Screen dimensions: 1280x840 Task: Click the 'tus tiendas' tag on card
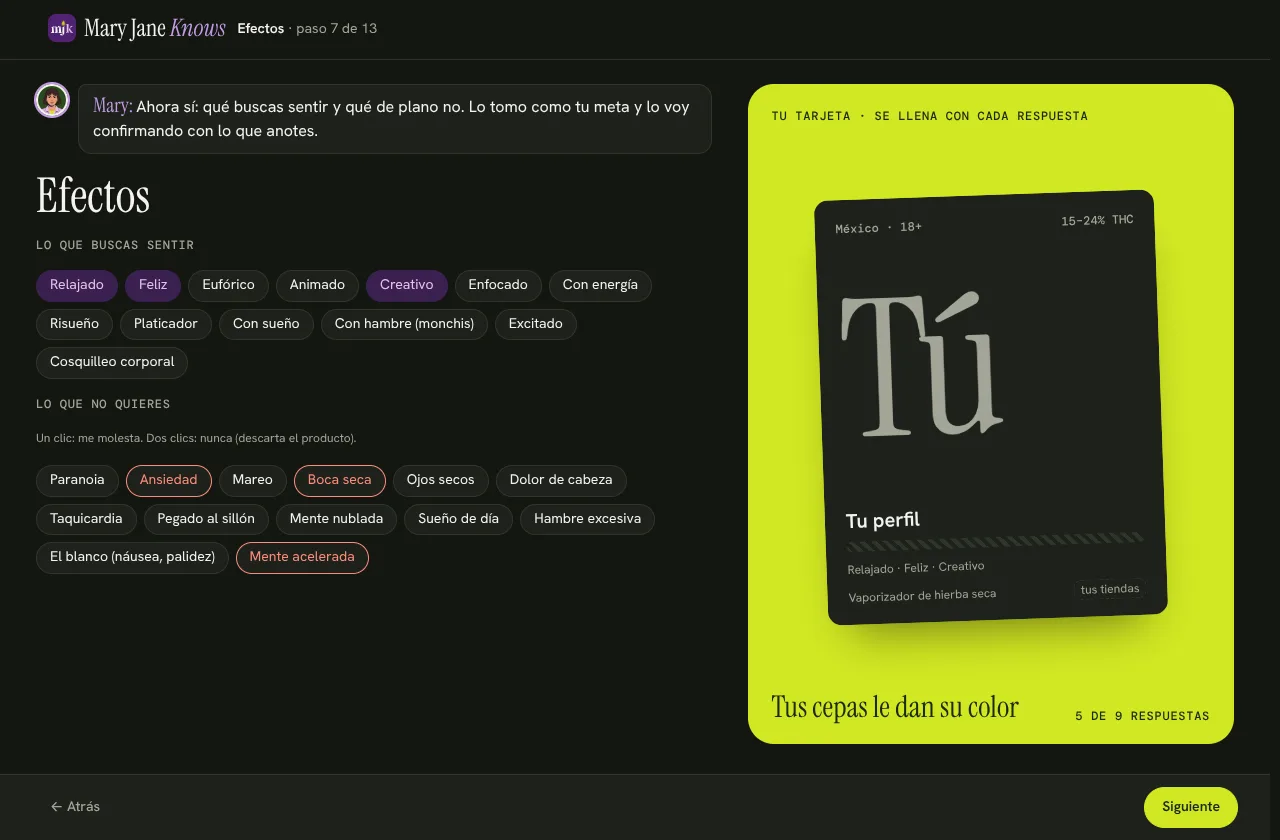[x=1110, y=589]
